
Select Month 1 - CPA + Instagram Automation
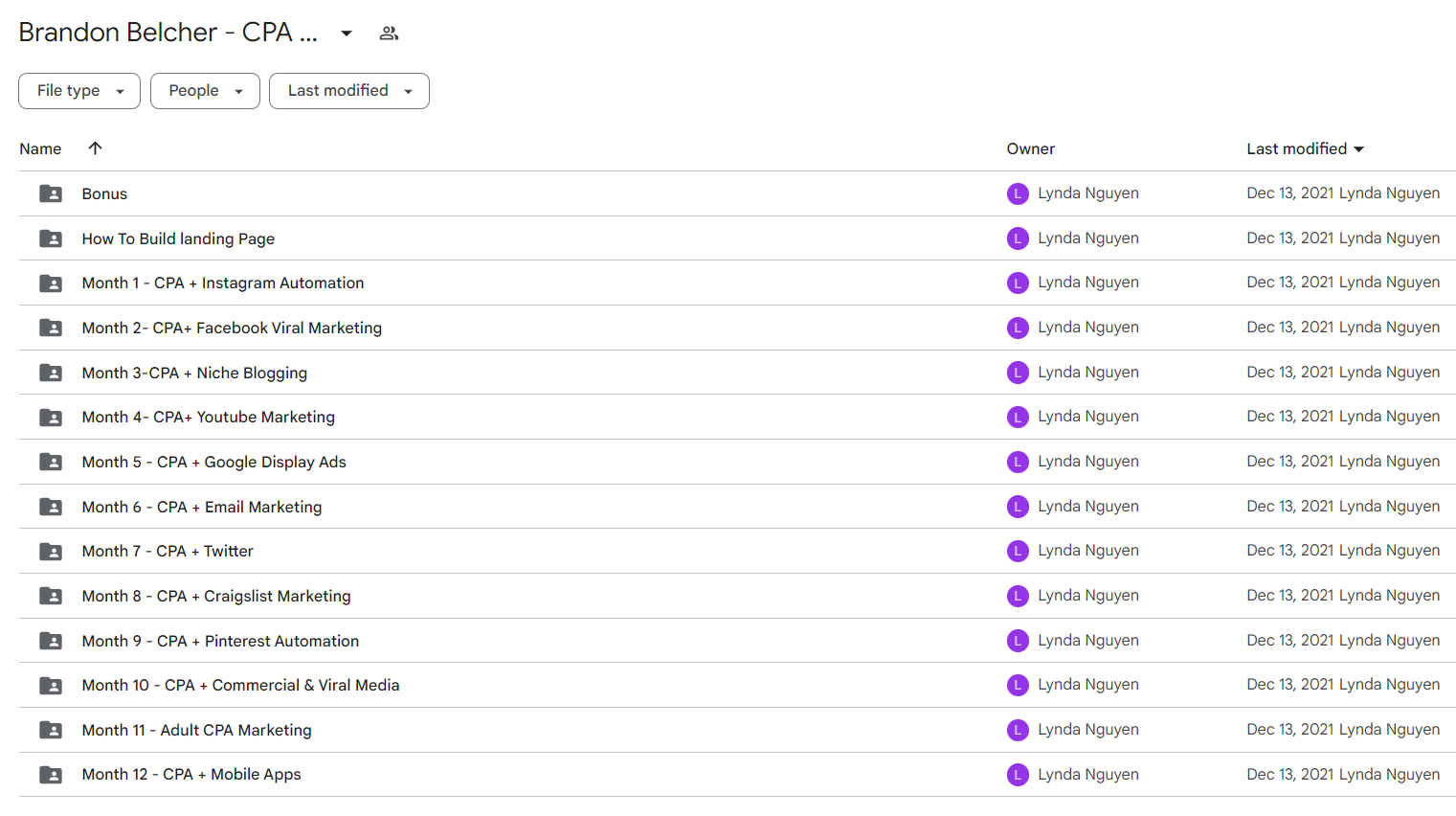pyautogui.click(x=223, y=283)
